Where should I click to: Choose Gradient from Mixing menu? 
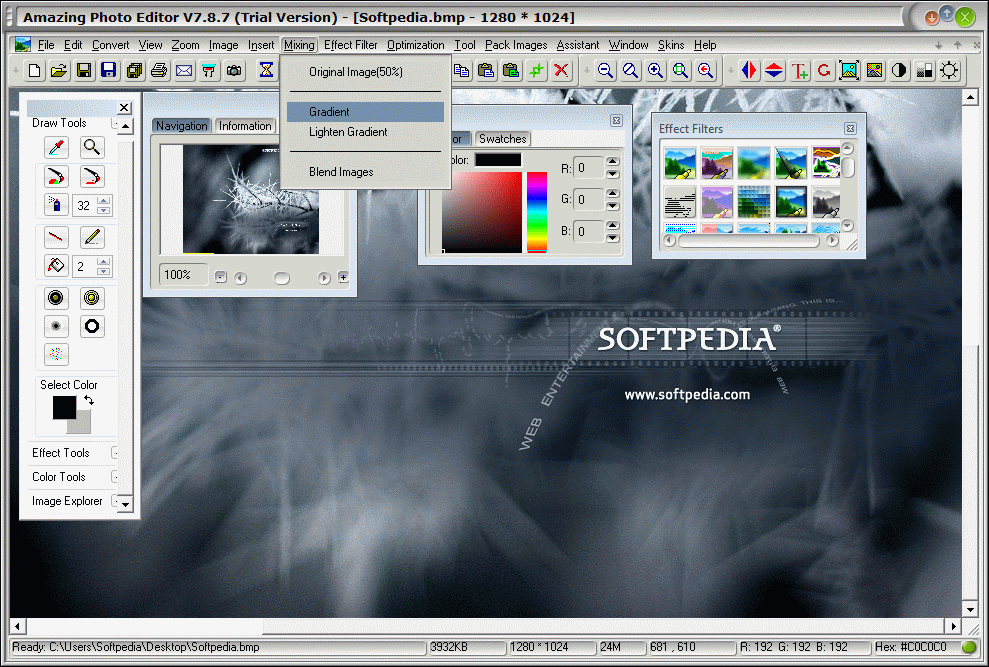[365, 112]
